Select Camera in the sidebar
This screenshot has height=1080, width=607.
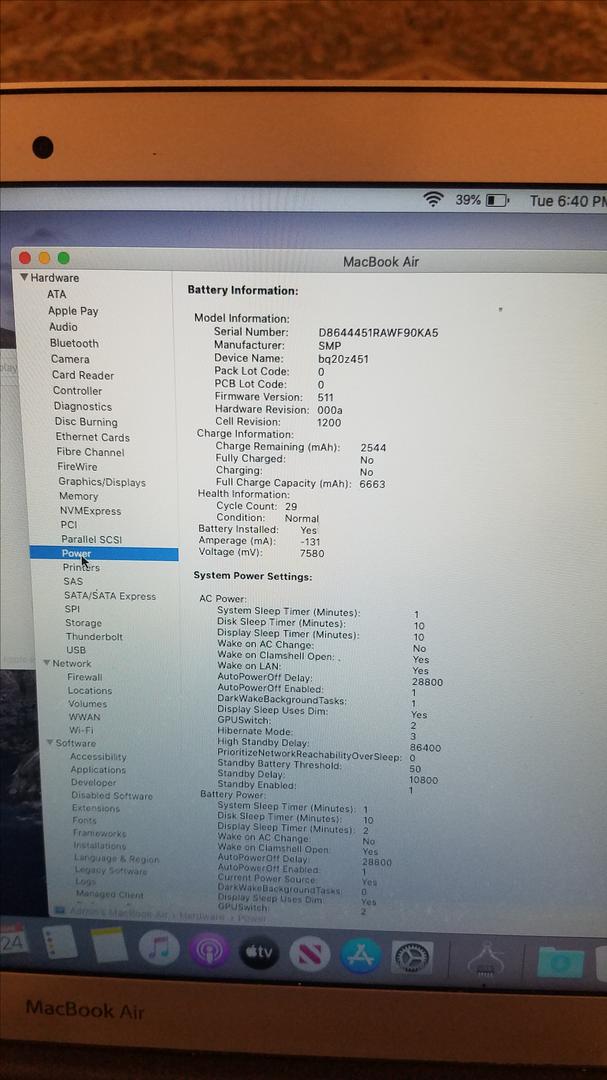[70, 359]
